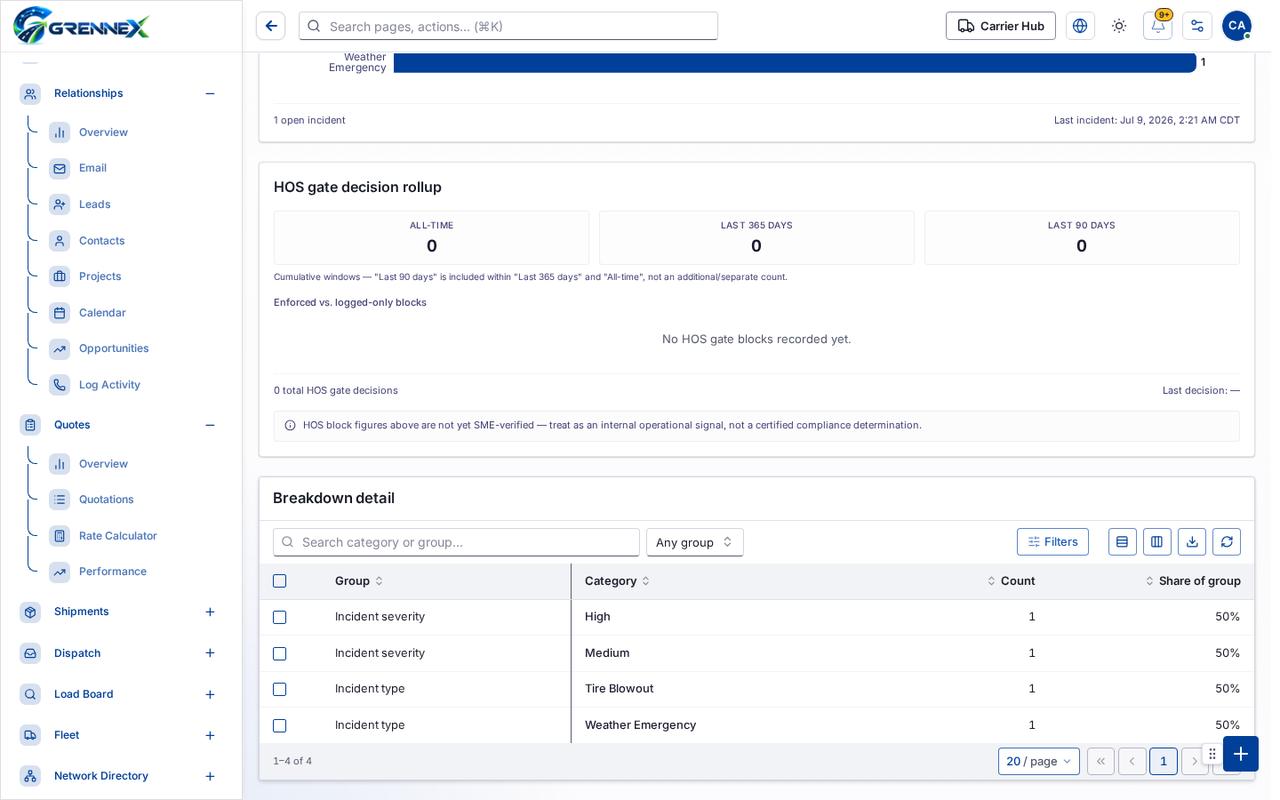Click the Search category or group field
Screen dimensions: 1280x800
456,542
